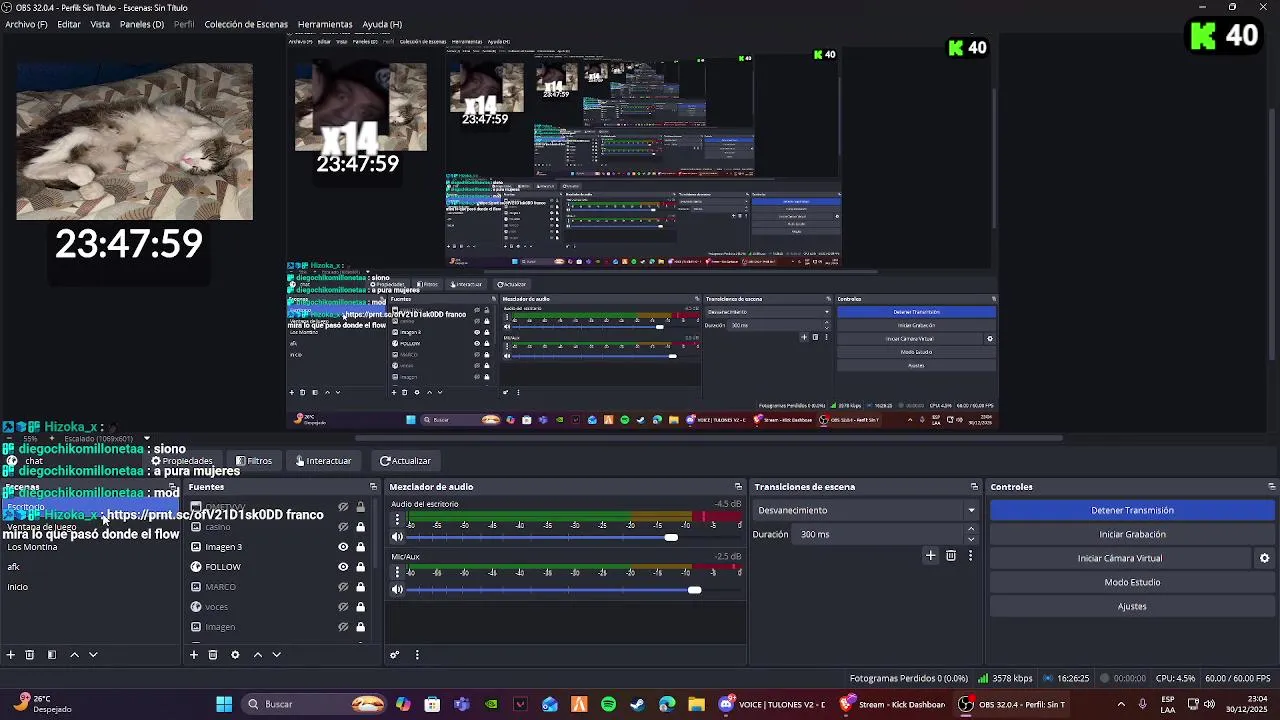Enable Modo Estudio button
The width and height of the screenshot is (1280, 720).
coord(1132,582)
